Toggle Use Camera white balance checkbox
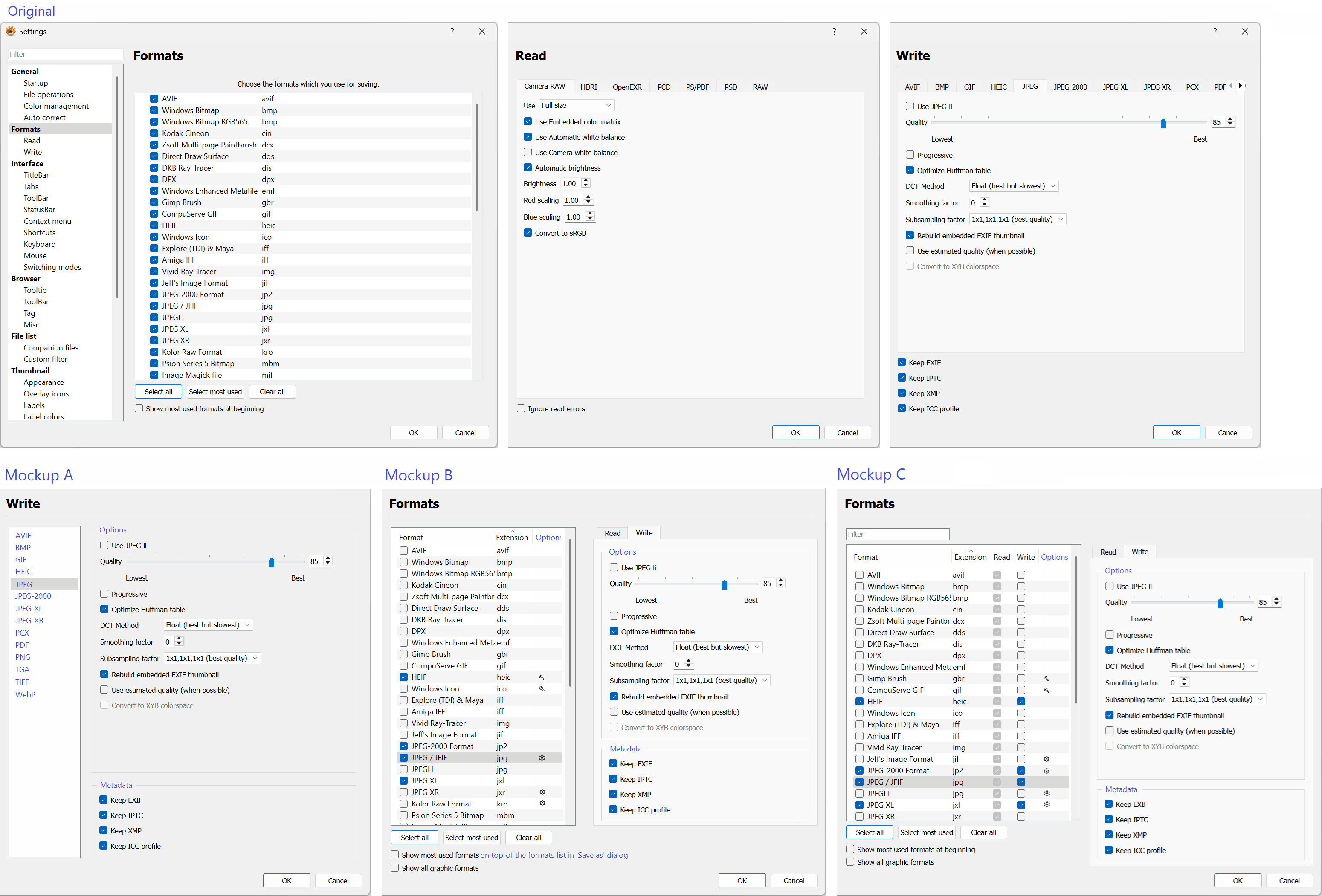Viewport: 1322px width, 896px height. point(528,152)
